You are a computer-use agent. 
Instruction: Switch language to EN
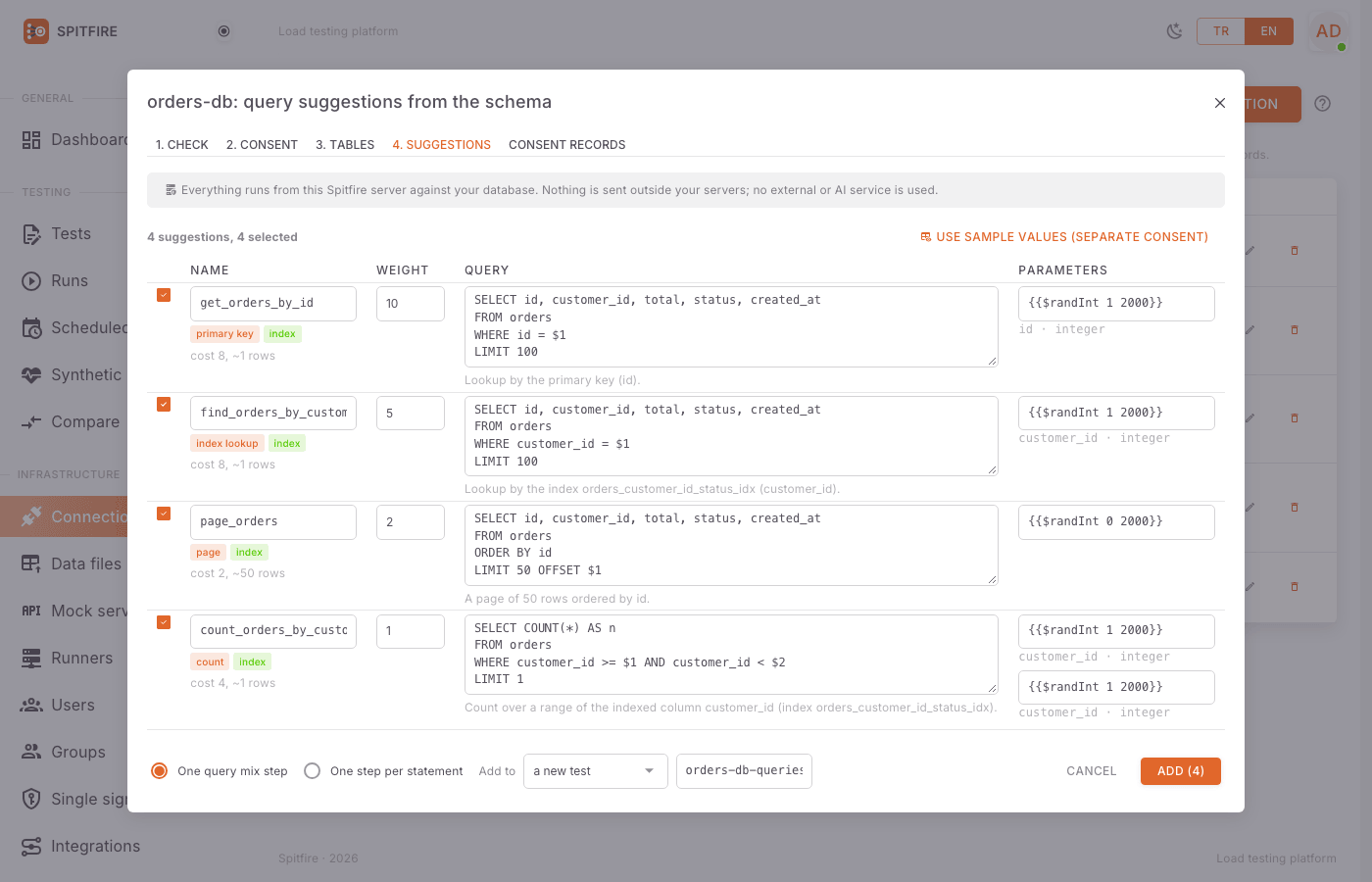(1269, 31)
